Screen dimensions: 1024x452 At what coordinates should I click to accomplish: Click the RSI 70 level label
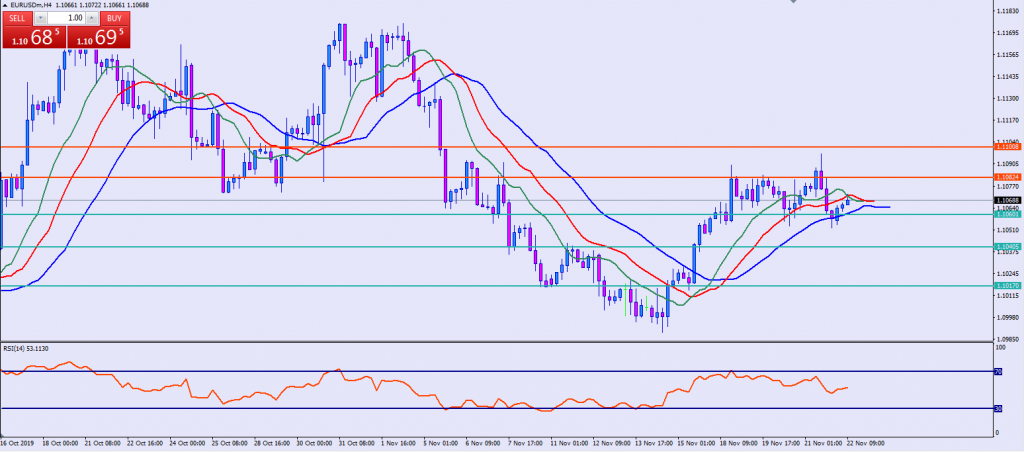coord(997,371)
